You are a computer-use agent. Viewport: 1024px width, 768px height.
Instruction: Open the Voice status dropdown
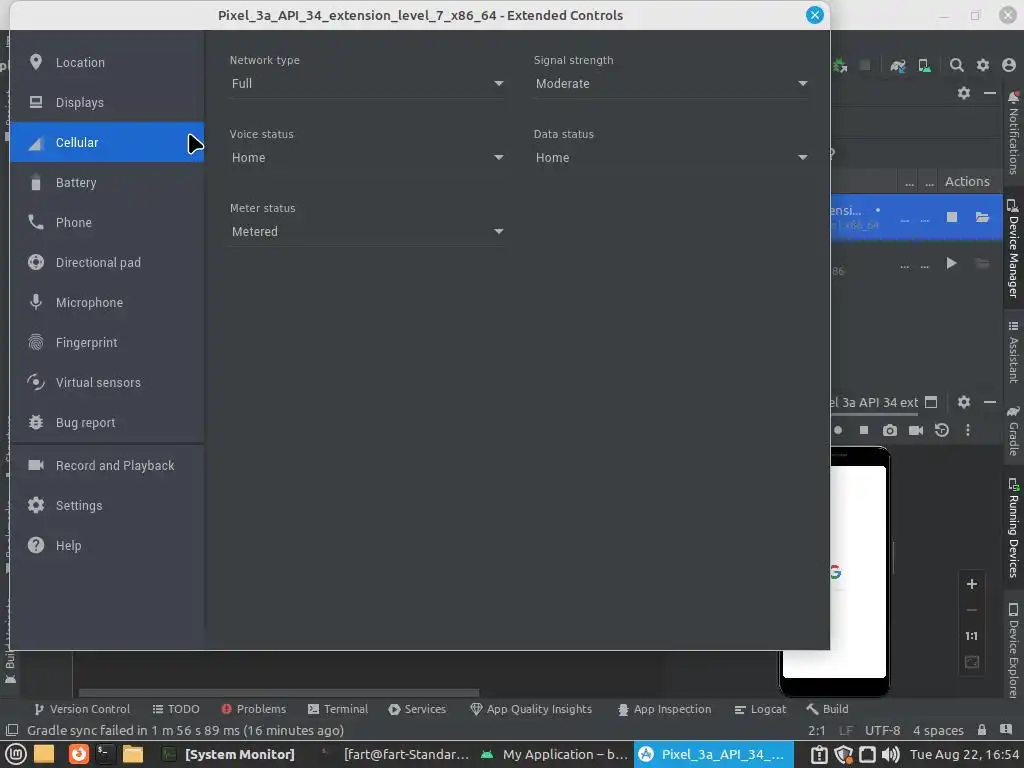367,157
